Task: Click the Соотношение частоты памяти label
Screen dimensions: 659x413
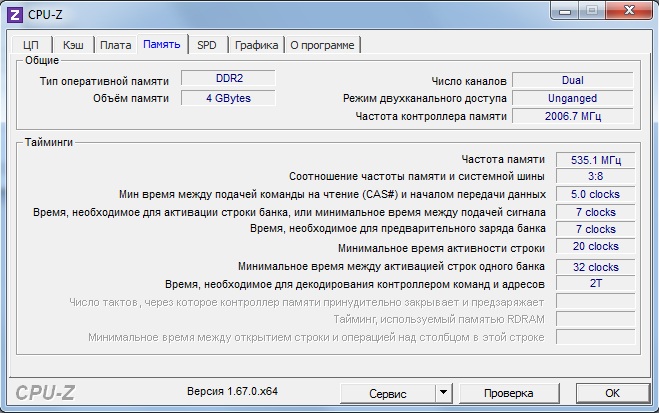Action: (416, 176)
